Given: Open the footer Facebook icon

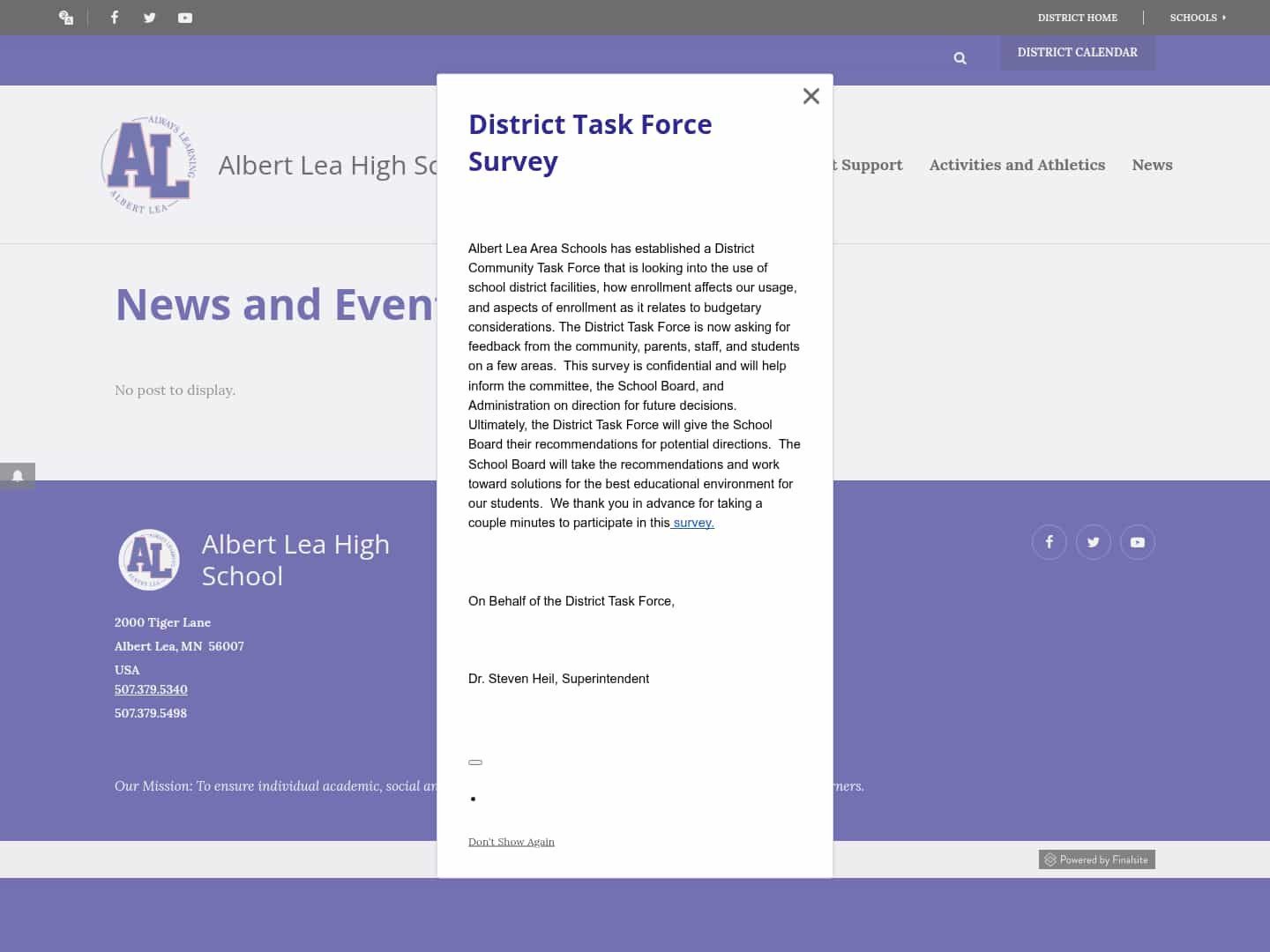Looking at the screenshot, I should 1049,542.
